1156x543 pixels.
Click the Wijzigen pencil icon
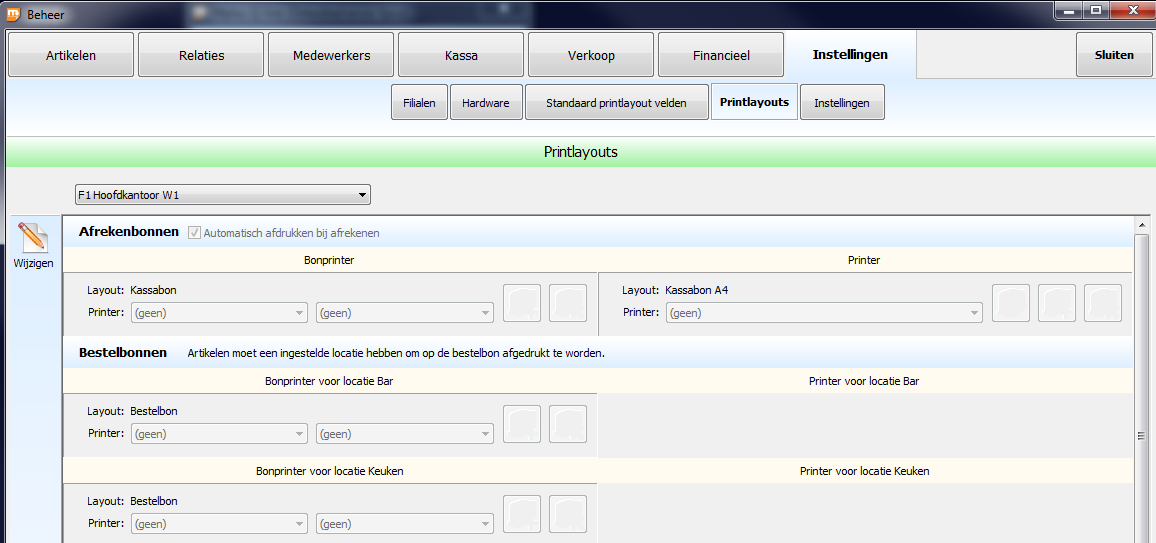[33, 238]
